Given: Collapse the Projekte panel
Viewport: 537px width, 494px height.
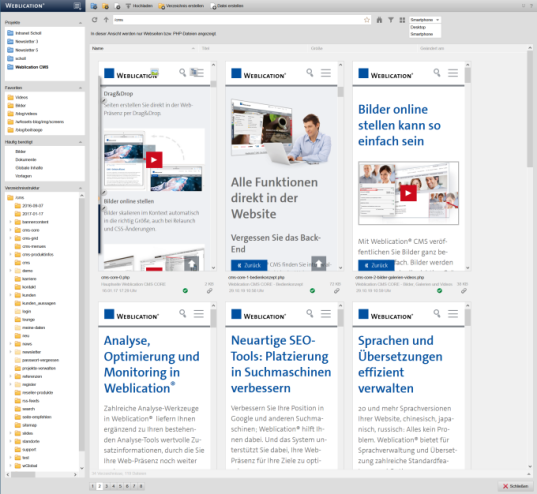Looking at the screenshot, I should [80, 23].
